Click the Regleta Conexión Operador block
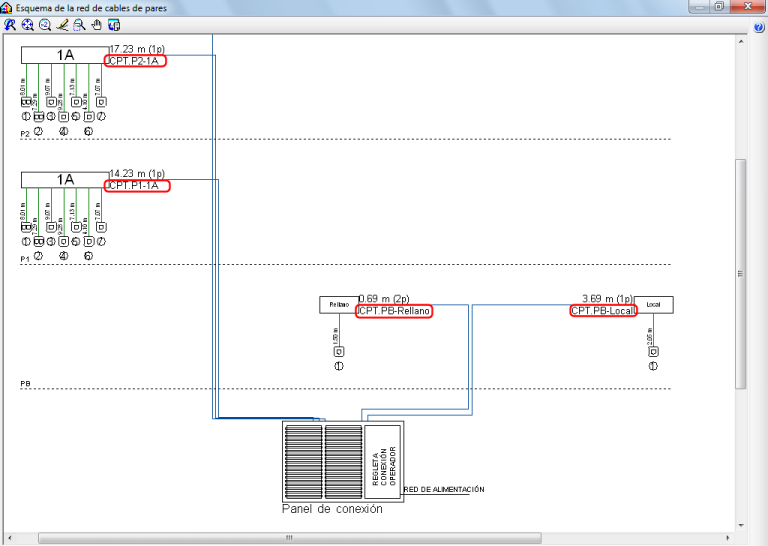Image resolution: width=768 pixels, height=546 pixels. 383,462
